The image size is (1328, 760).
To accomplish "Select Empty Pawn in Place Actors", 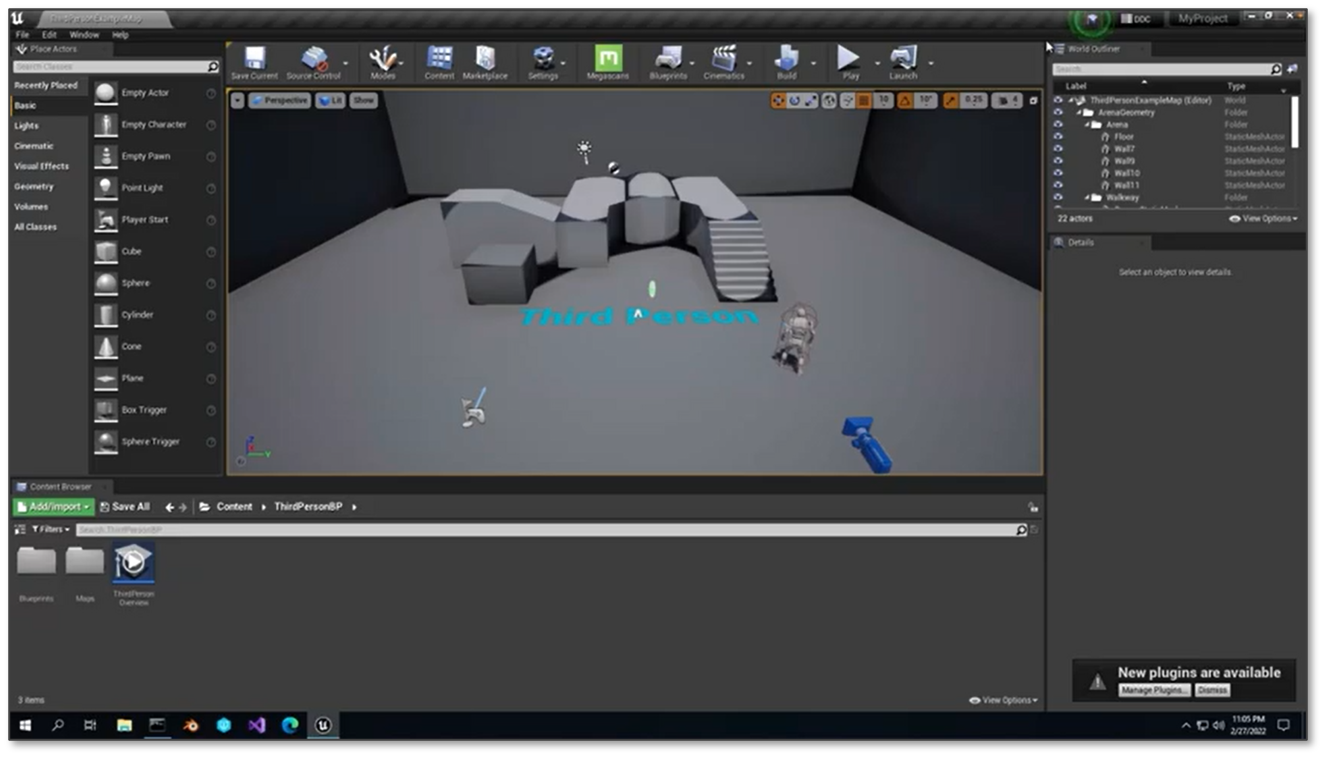I will point(155,157).
